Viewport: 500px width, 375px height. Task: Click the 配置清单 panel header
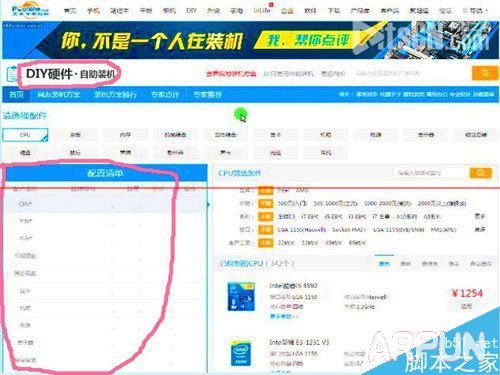[105, 173]
